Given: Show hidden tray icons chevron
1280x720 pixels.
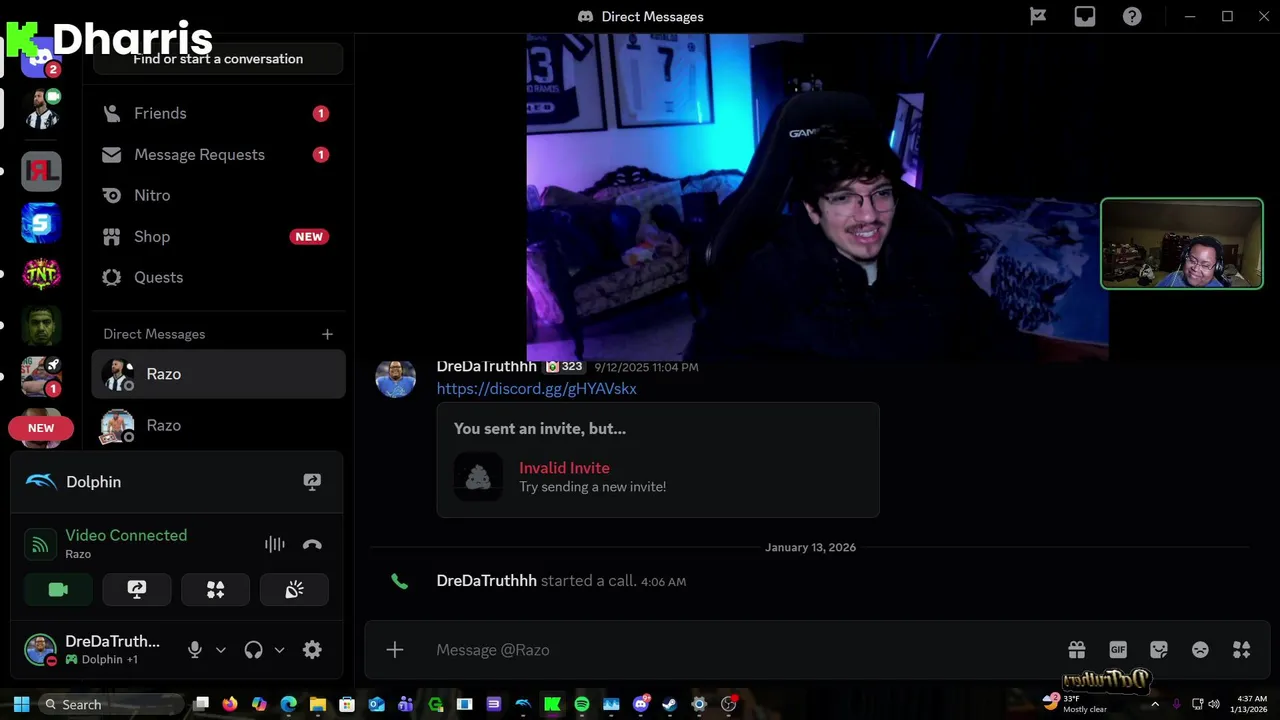Looking at the screenshot, I should point(1155,704).
